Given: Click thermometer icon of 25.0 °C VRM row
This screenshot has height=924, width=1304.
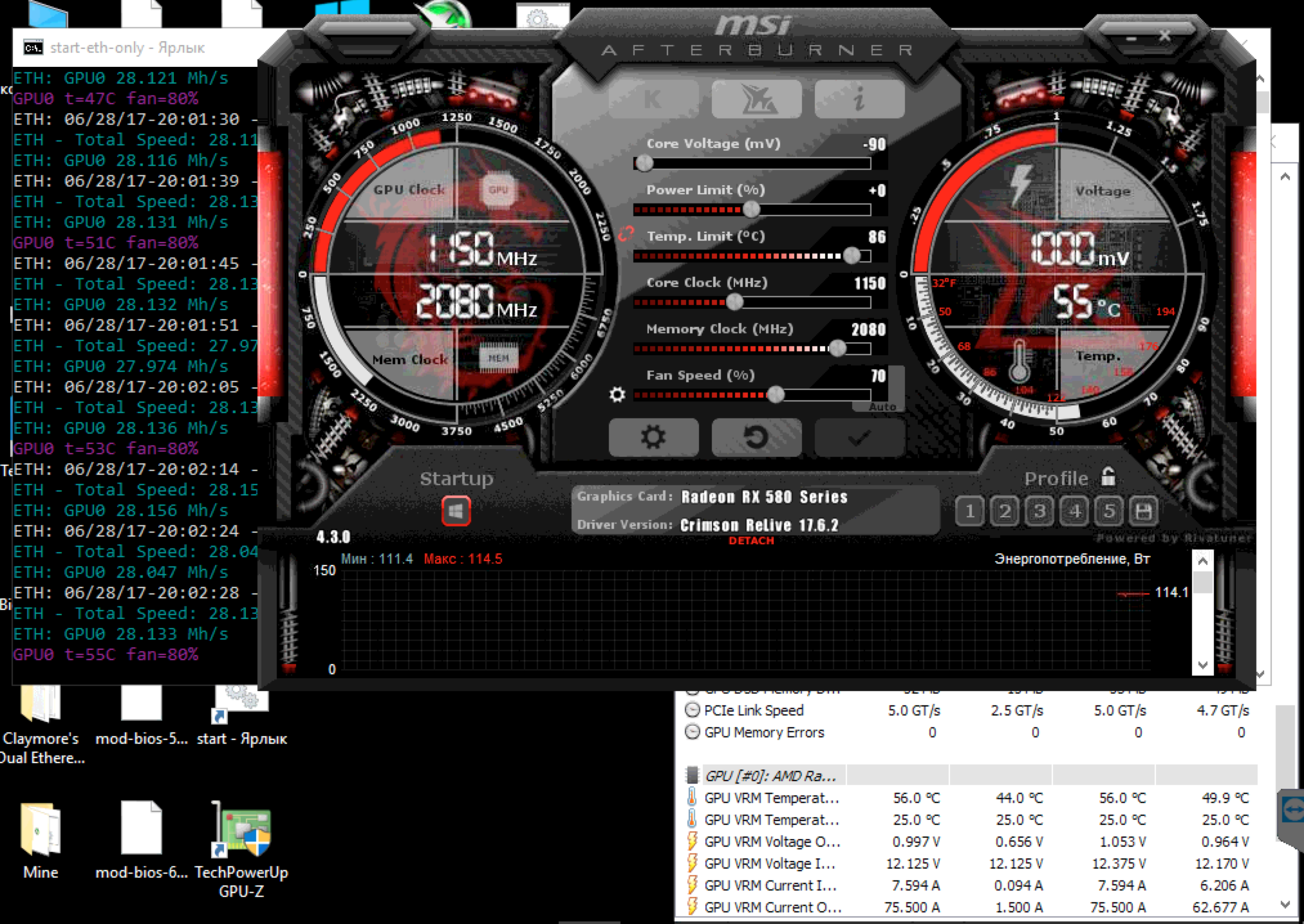Looking at the screenshot, I should point(692,820).
